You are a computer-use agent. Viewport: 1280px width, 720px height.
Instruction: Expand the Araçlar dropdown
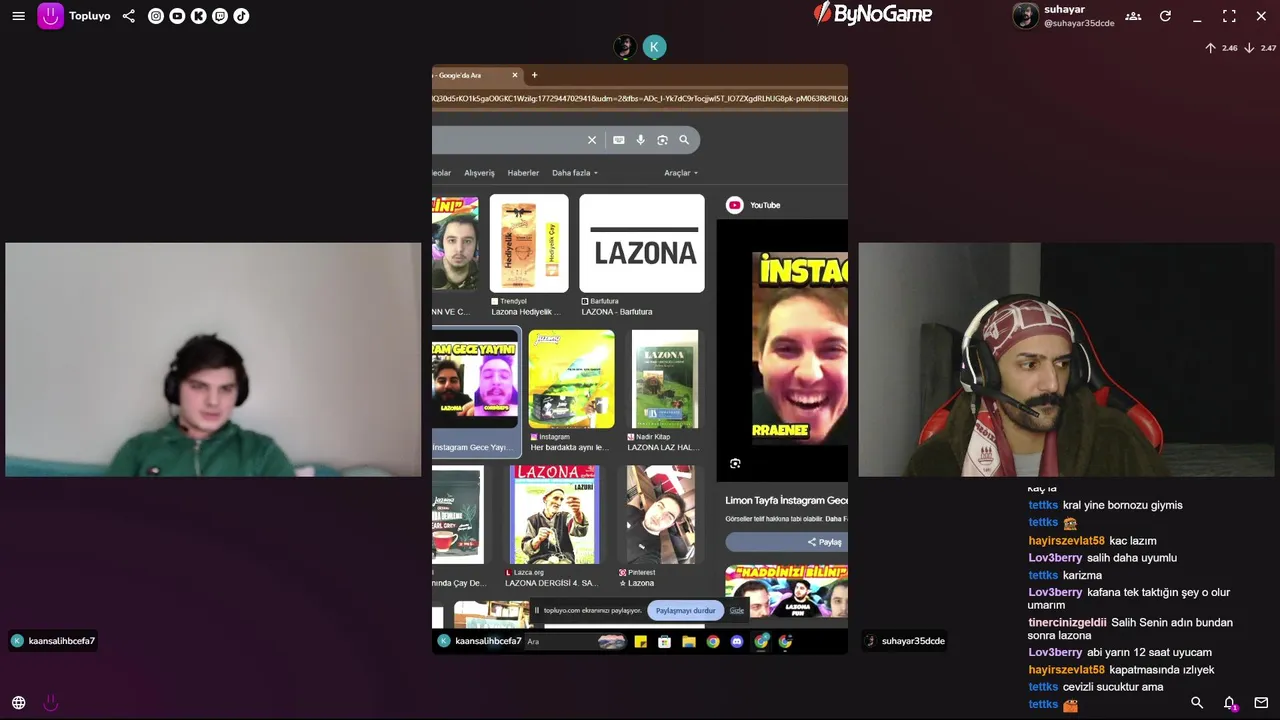pyautogui.click(x=681, y=173)
